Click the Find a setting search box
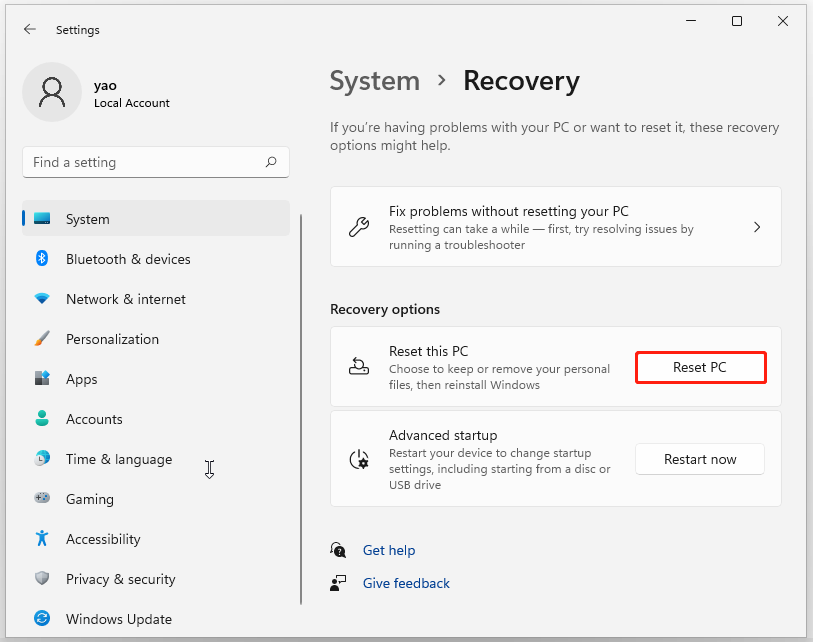Viewport: 813px width, 642px height. click(x=155, y=162)
